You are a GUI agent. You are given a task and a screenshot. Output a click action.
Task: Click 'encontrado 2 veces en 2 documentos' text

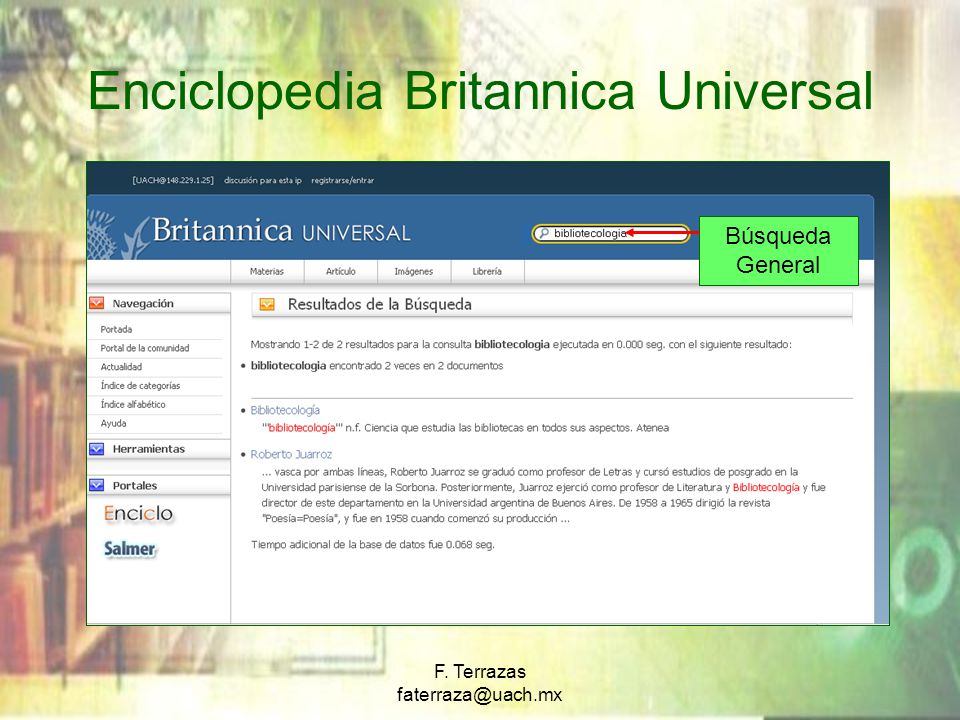[x=416, y=366]
